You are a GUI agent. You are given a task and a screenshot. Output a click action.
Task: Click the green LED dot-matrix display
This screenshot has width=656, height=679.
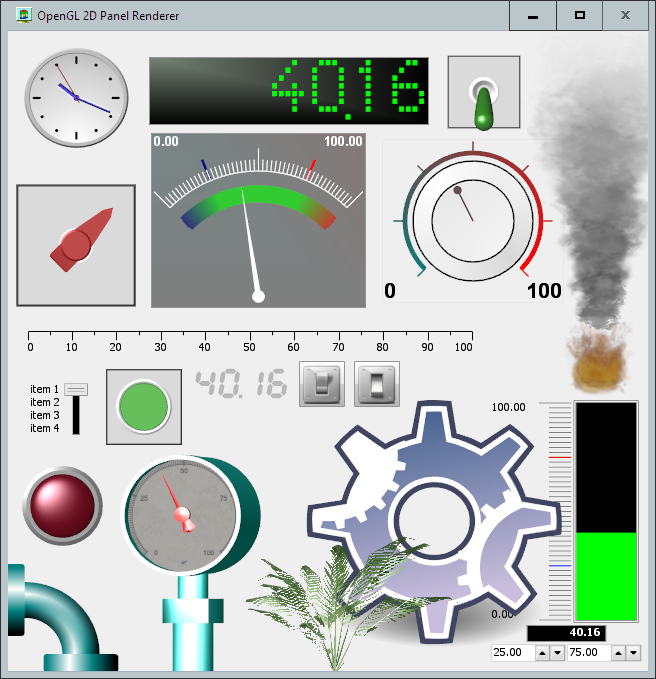(x=289, y=91)
